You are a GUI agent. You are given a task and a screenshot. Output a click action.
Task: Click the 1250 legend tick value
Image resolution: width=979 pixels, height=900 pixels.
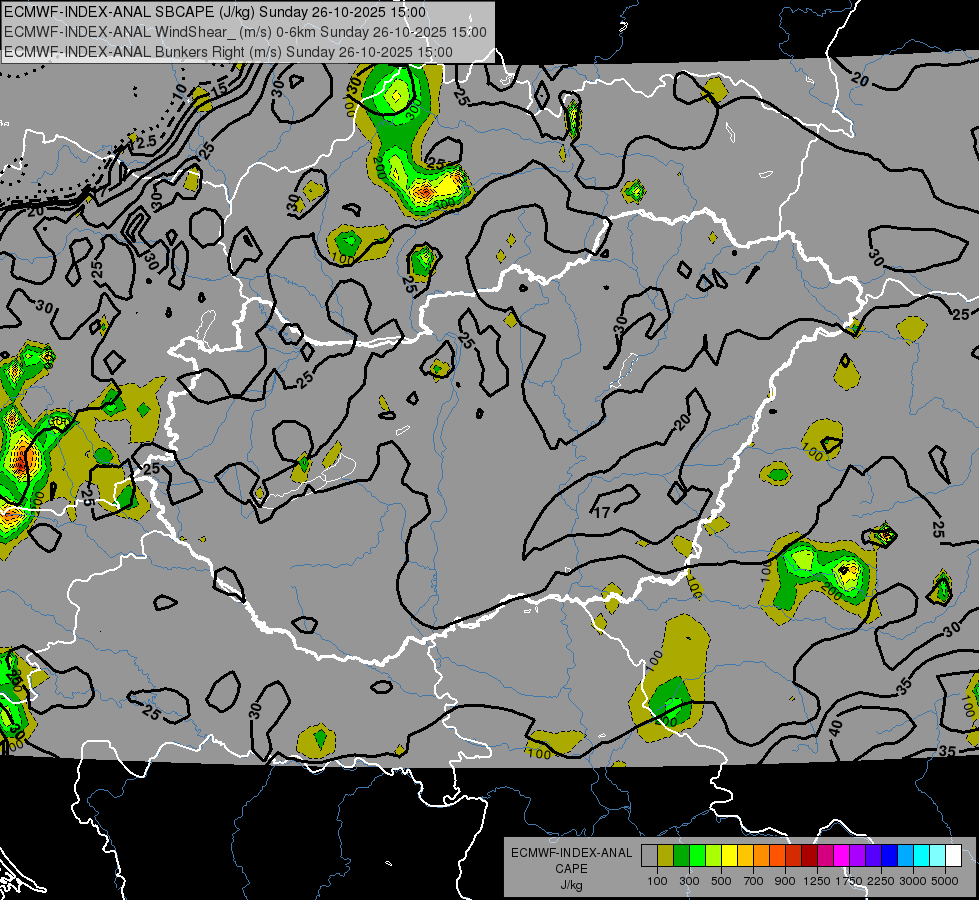[817, 881]
